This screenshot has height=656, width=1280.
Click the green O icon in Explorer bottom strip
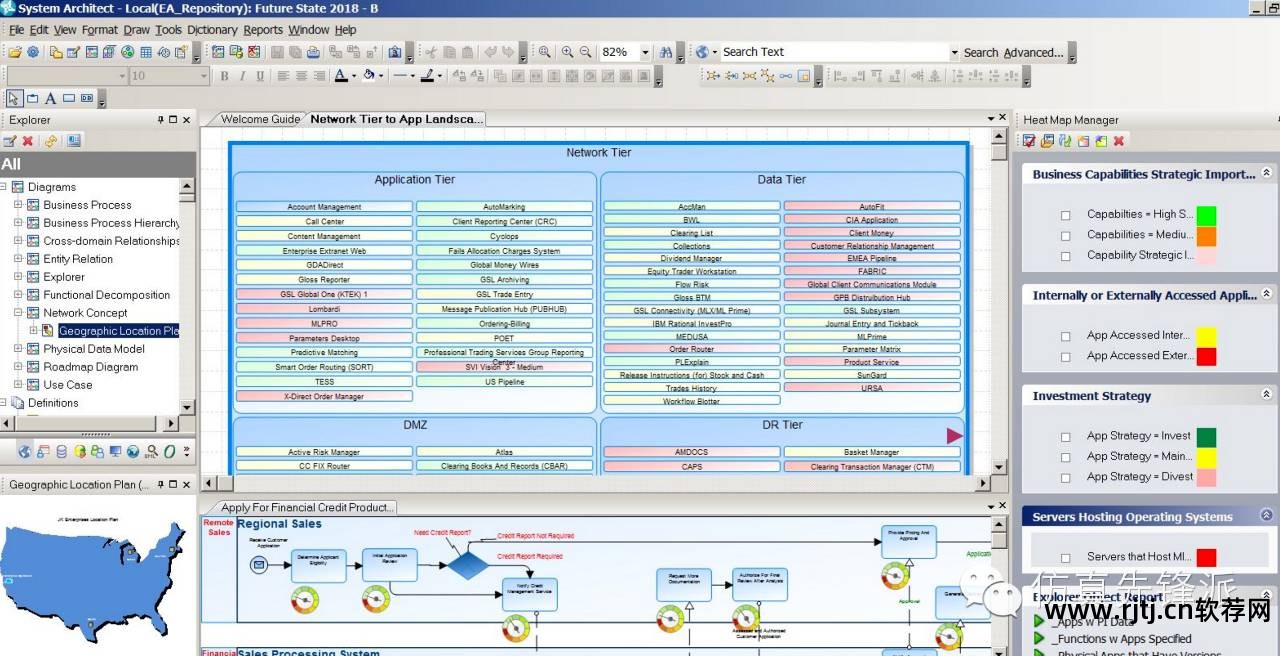tap(169, 451)
